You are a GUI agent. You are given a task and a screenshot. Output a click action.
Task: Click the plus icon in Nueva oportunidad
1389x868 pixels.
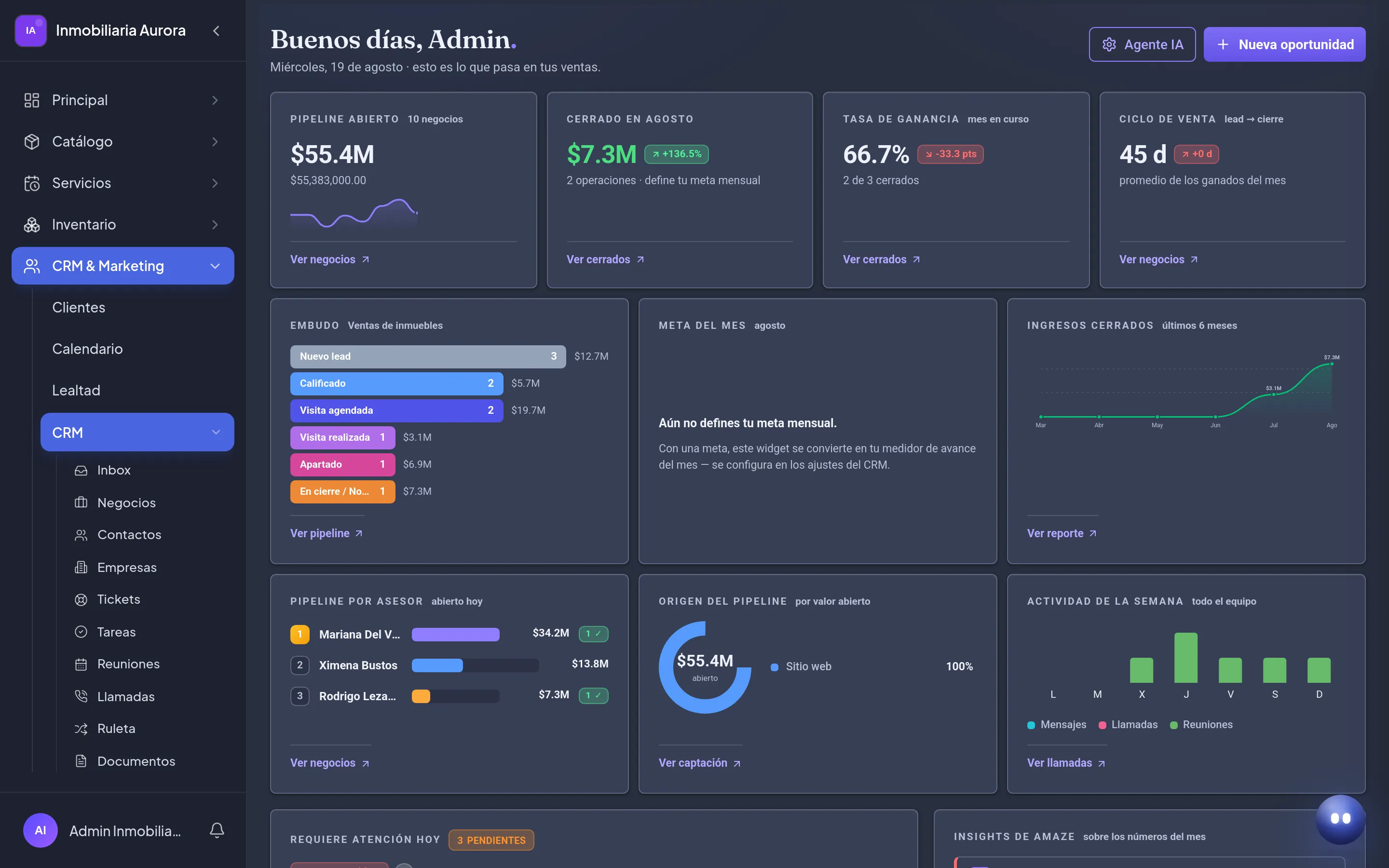point(1223,44)
